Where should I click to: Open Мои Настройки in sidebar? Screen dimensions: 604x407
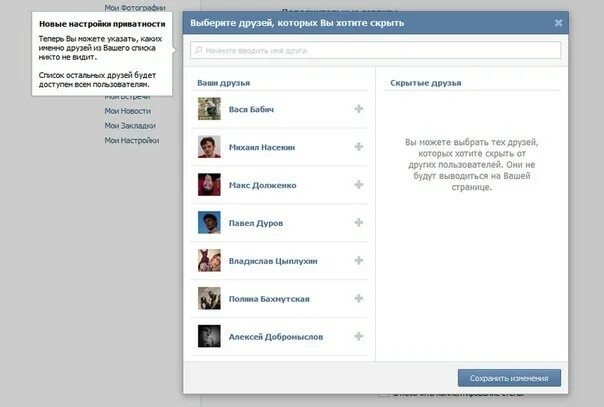pos(132,140)
